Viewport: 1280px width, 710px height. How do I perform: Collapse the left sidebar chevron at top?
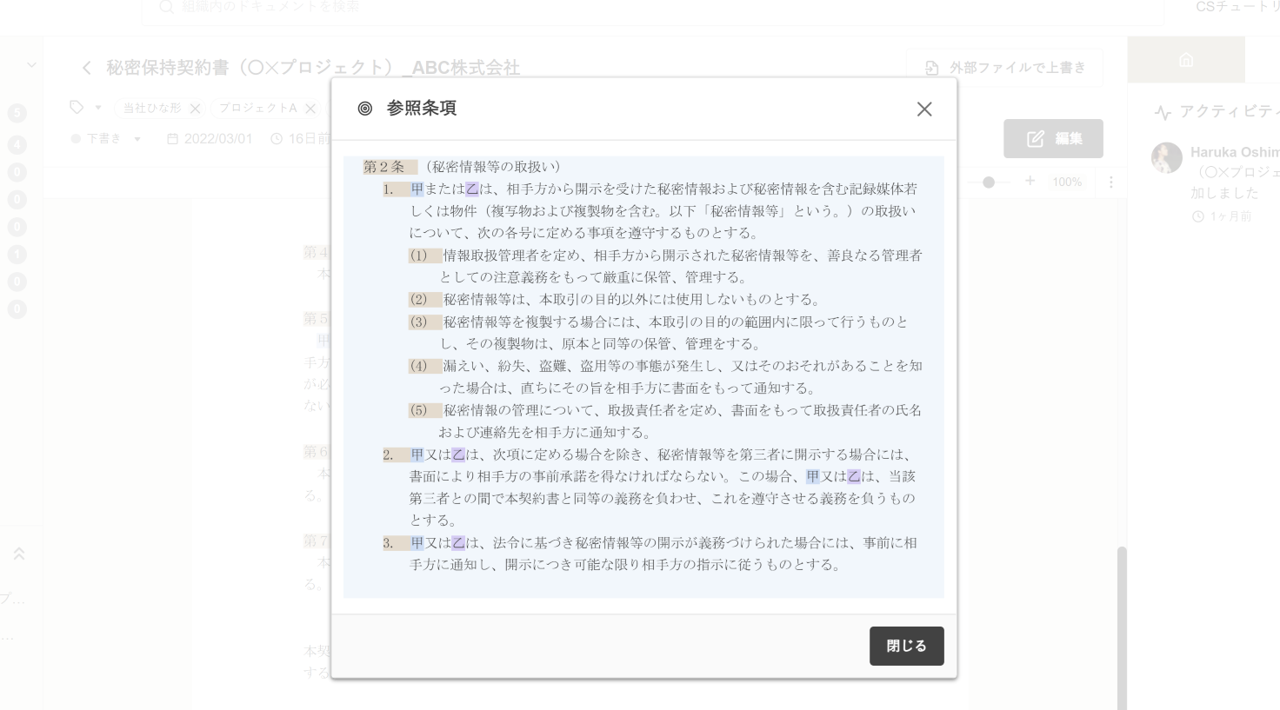pos(31,65)
